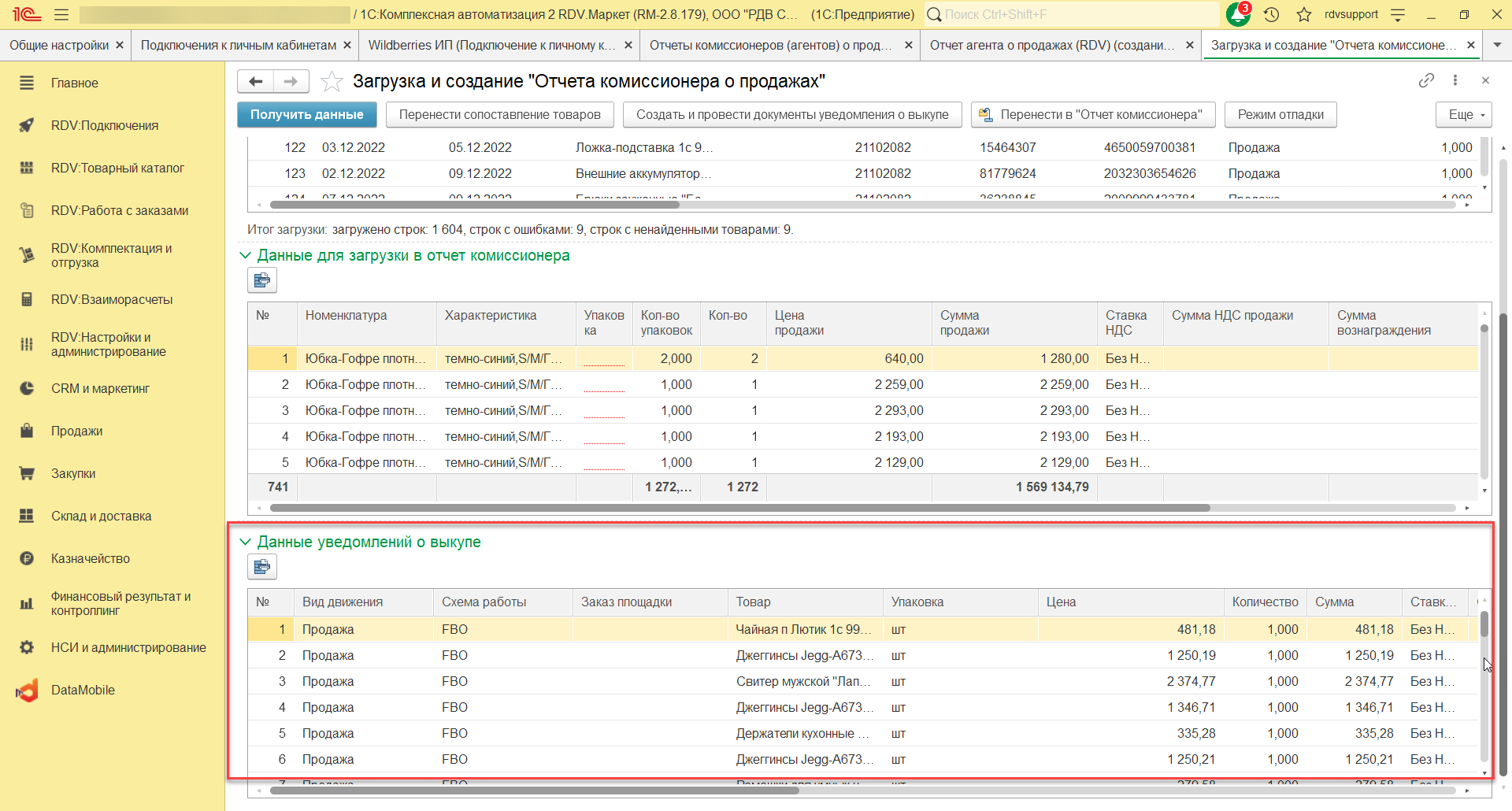Screen dimensions: 1512x811
Task: Collapse 'Данные для загрузки в отчет комиссионера' section
Action: [245, 255]
